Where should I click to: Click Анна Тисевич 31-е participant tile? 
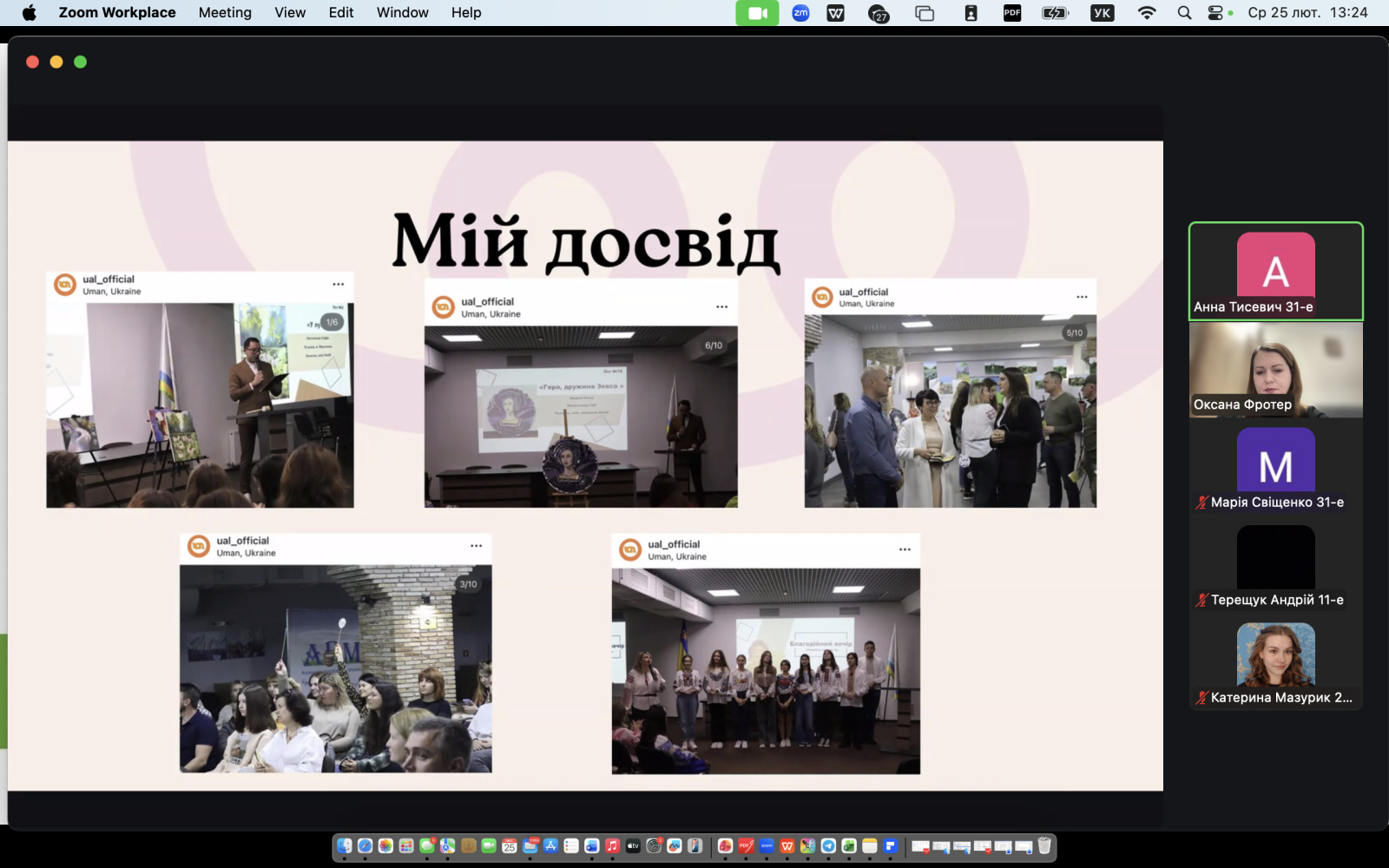point(1275,272)
